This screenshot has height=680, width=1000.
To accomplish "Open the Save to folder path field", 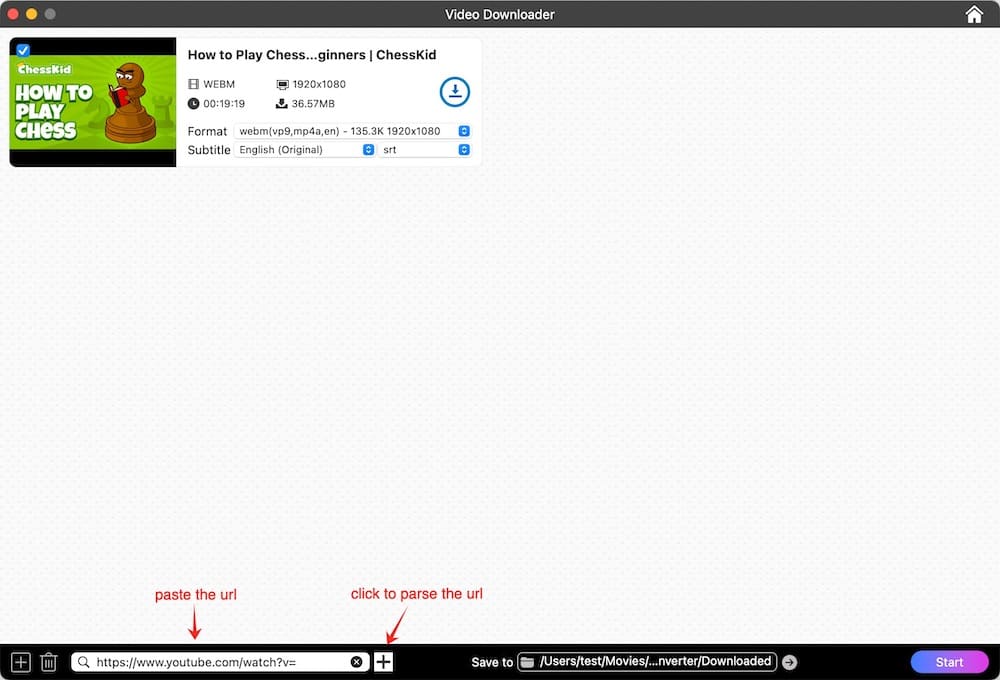I will click(647, 662).
